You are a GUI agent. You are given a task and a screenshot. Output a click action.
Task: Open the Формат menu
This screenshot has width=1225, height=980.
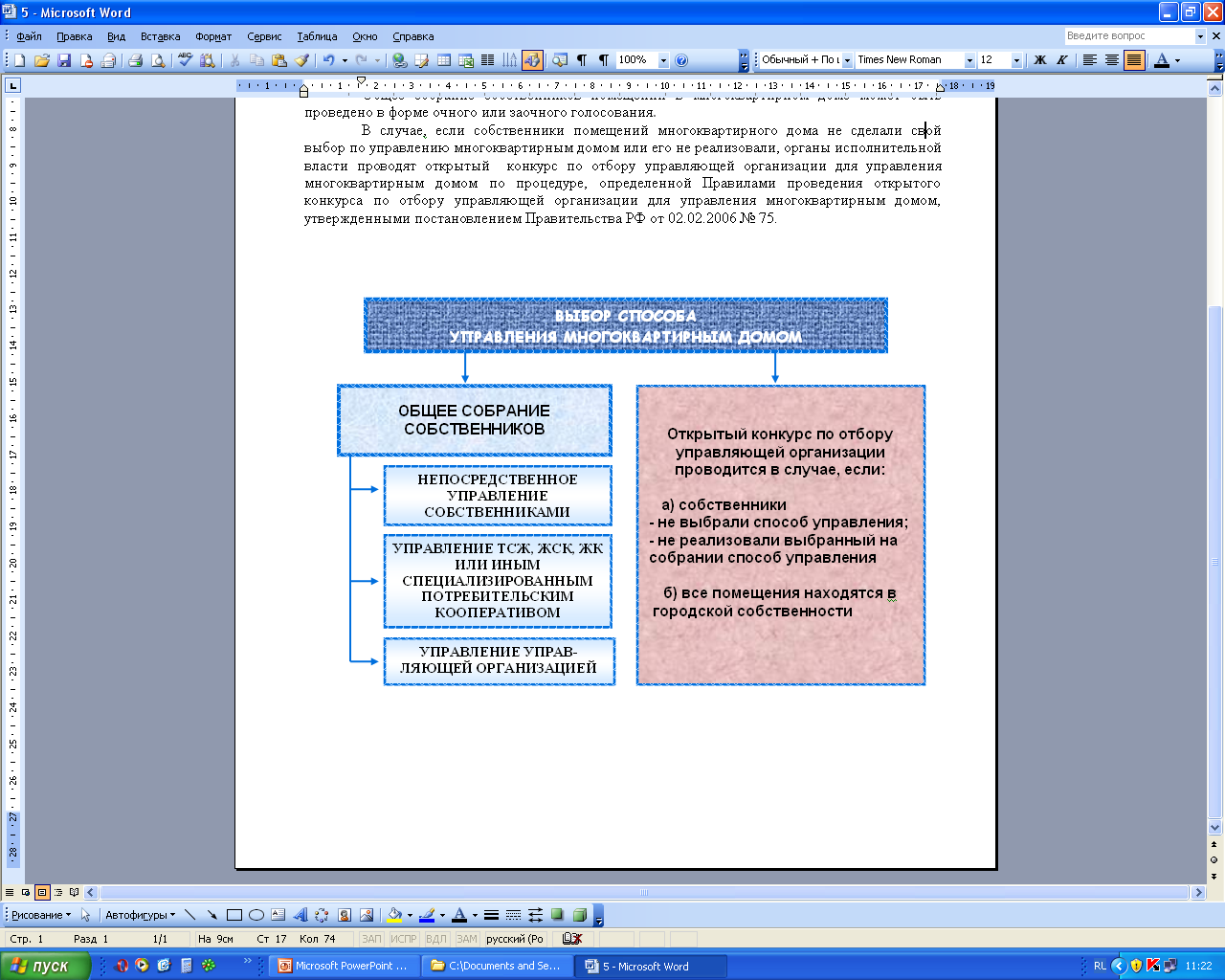213,36
